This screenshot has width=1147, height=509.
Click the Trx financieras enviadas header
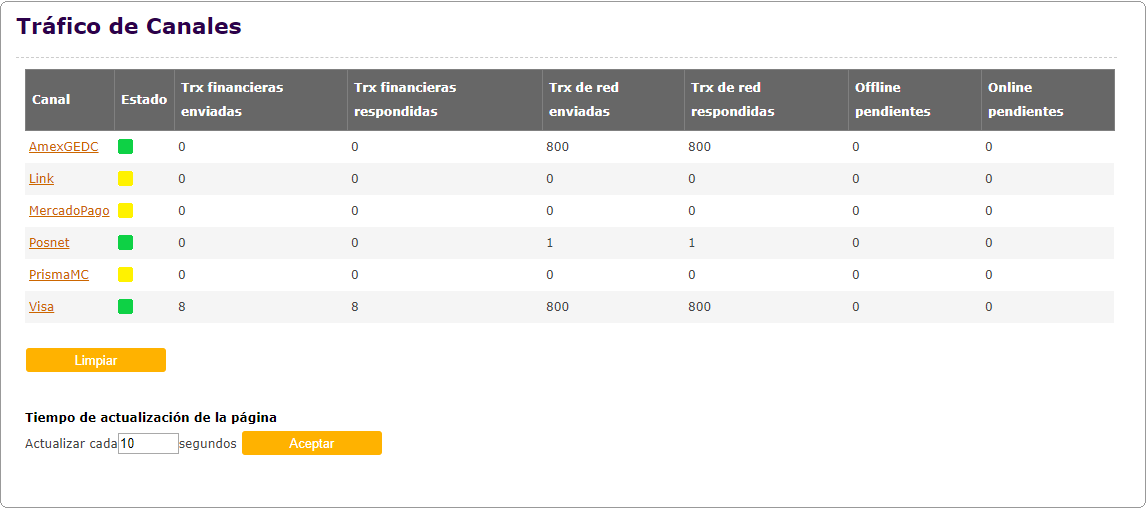click(232, 100)
